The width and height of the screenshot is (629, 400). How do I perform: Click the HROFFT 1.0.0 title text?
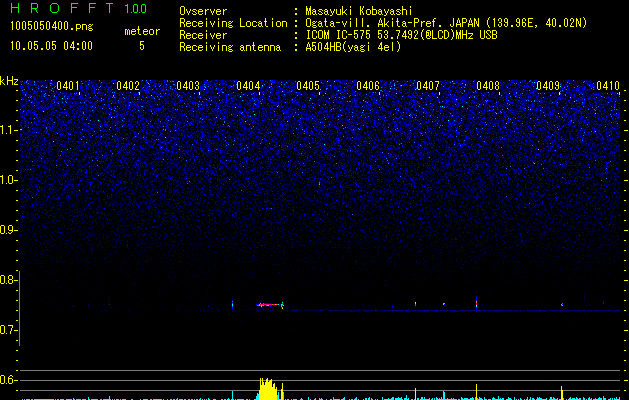pos(78,8)
